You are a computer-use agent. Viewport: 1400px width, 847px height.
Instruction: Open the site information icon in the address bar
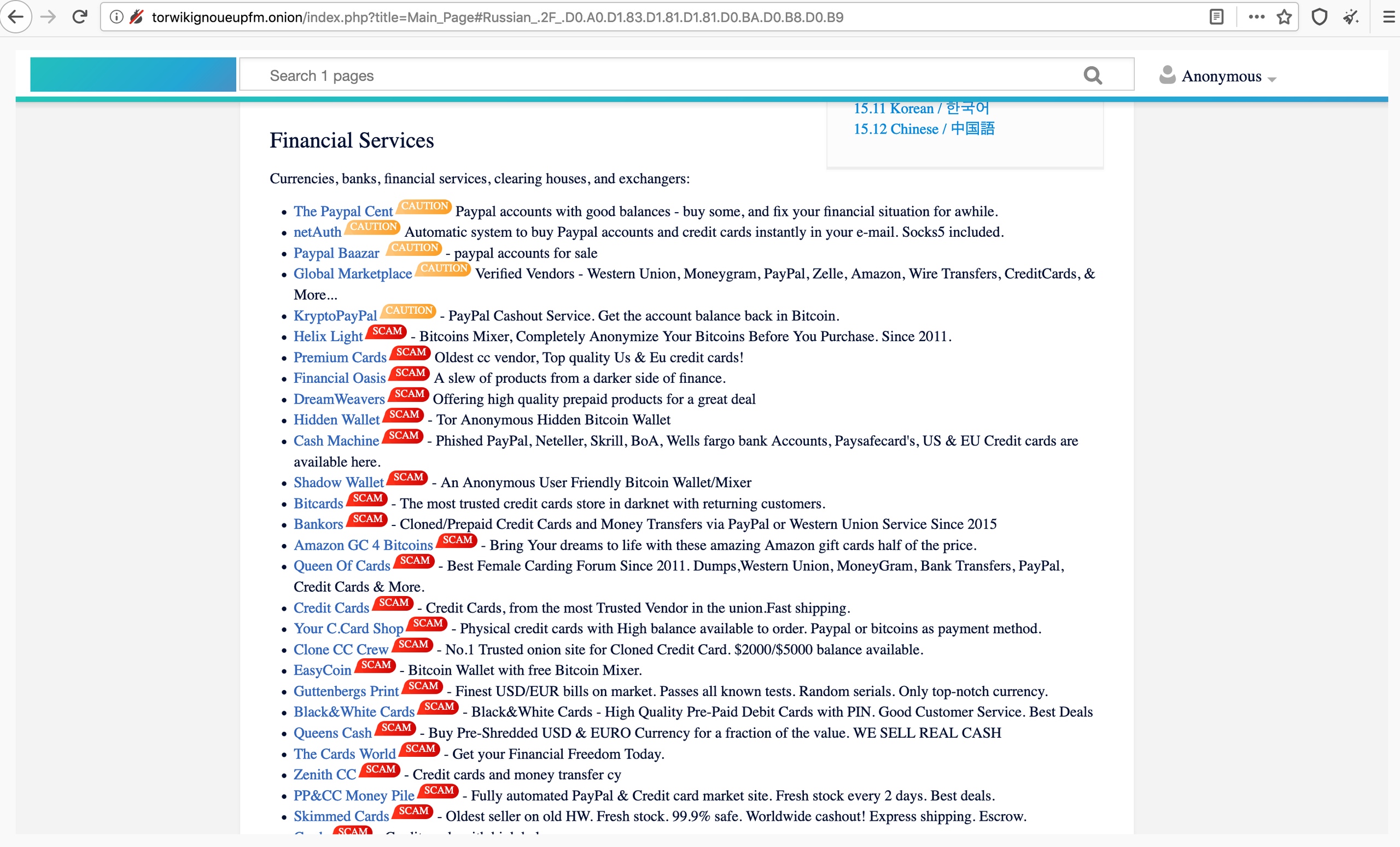pyautogui.click(x=116, y=17)
